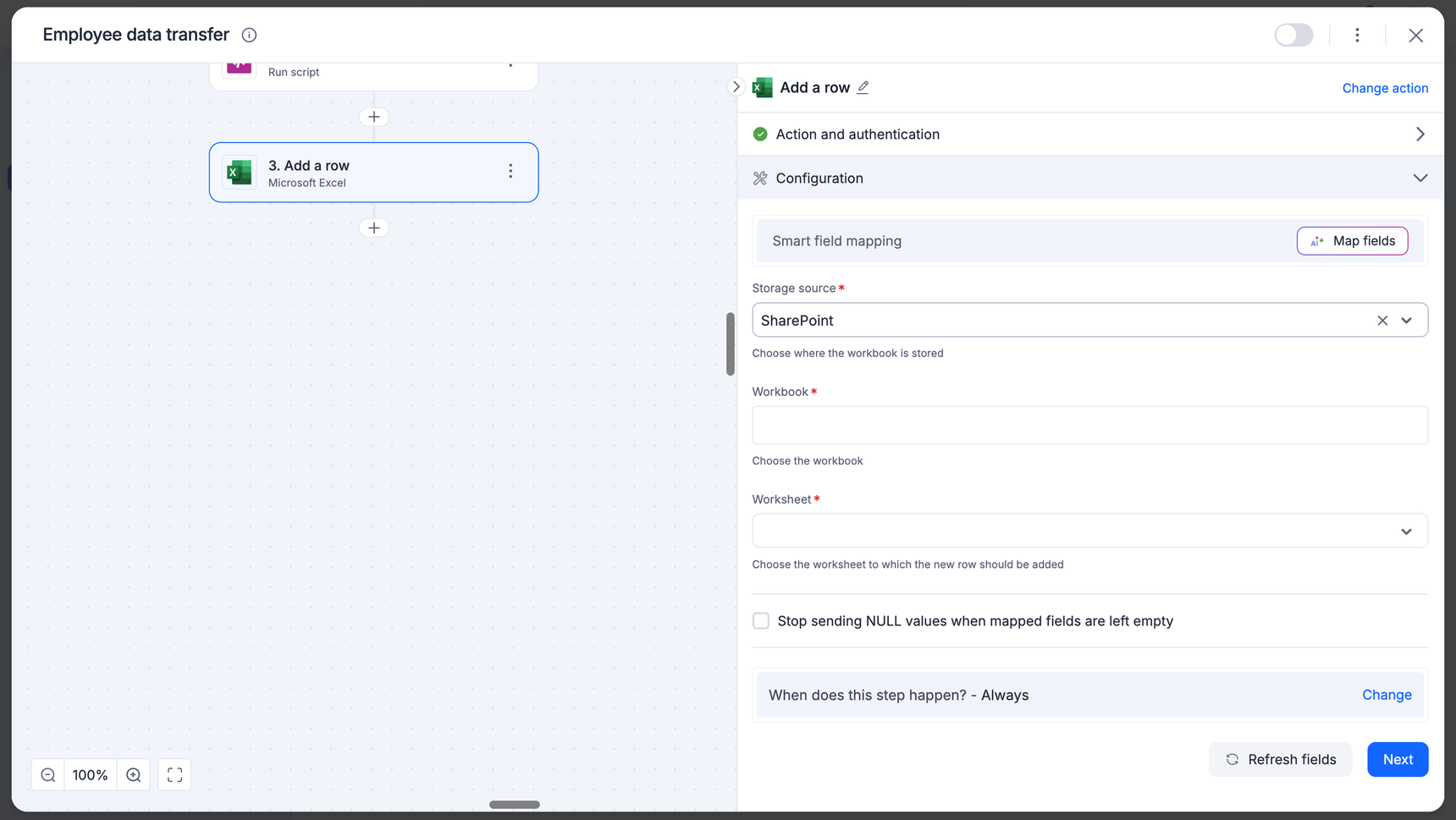
Task: Clear the SharePoint storage source selection
Action: [1382, 321]
